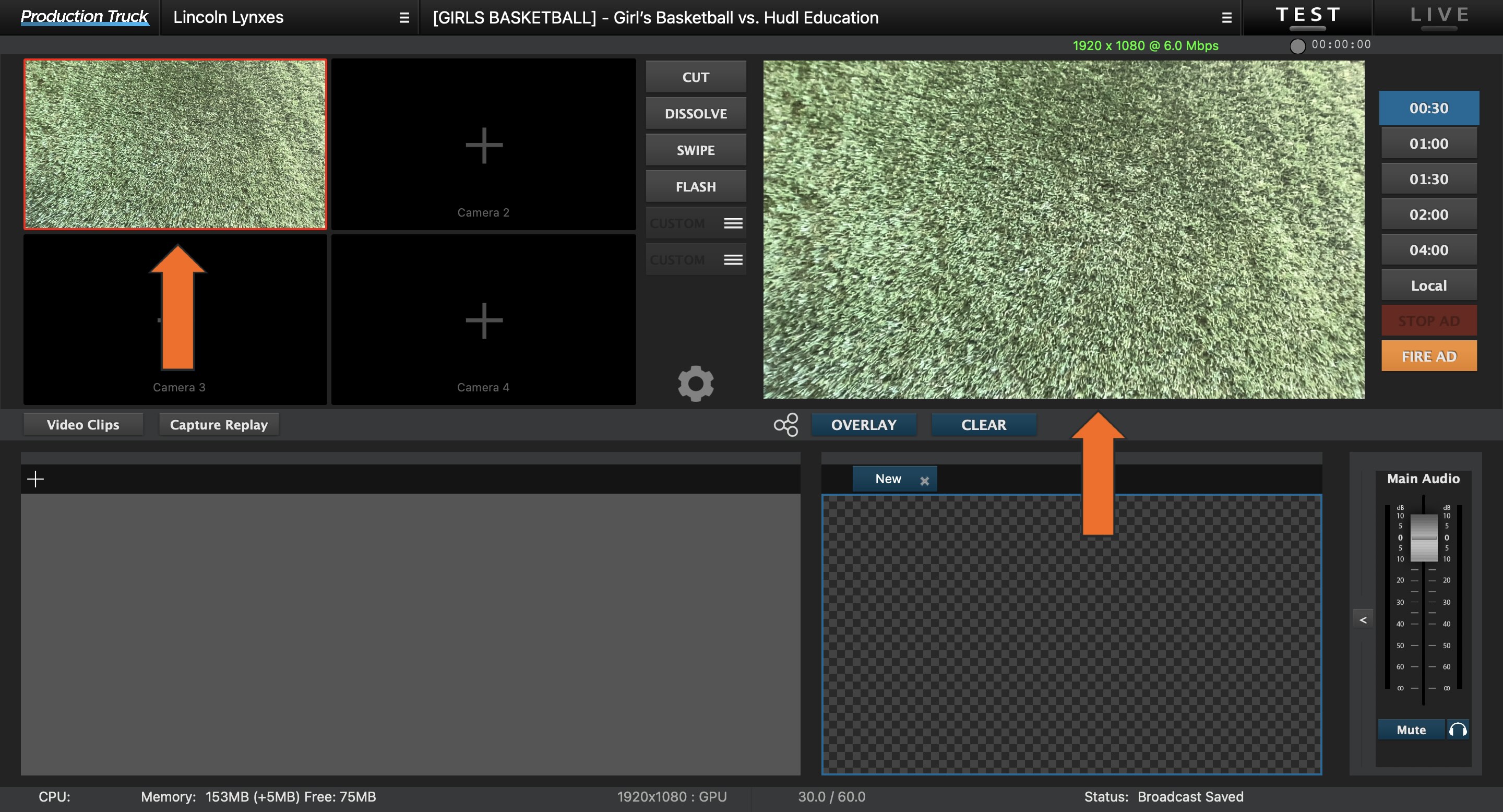This screenshot has width=1503, height=812.
Task: Open first CUSTOM transition menu
Action: click(733, 223)
